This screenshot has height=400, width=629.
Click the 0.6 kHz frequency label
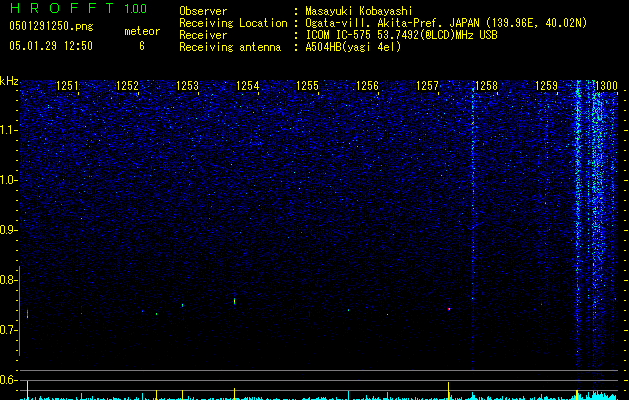click(x=9, y=380)
